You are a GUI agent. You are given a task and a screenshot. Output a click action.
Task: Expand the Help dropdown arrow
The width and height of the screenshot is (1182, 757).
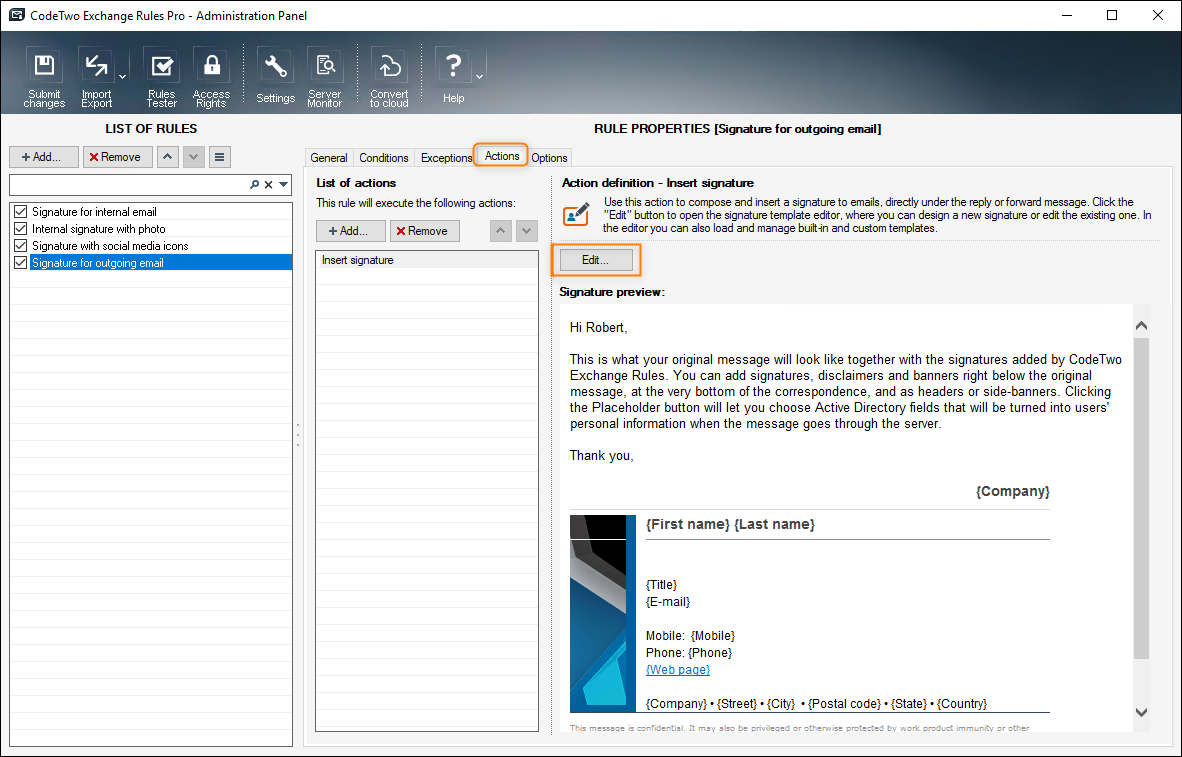tap(479, 77)
